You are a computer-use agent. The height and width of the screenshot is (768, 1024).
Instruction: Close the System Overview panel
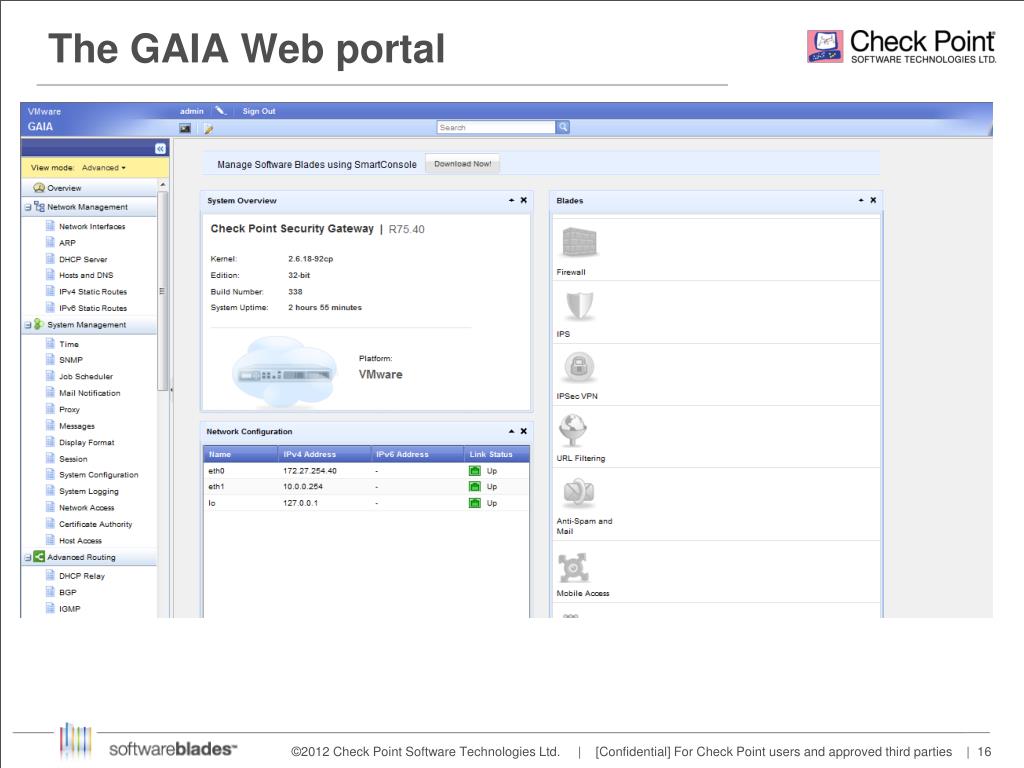[524, 200]
